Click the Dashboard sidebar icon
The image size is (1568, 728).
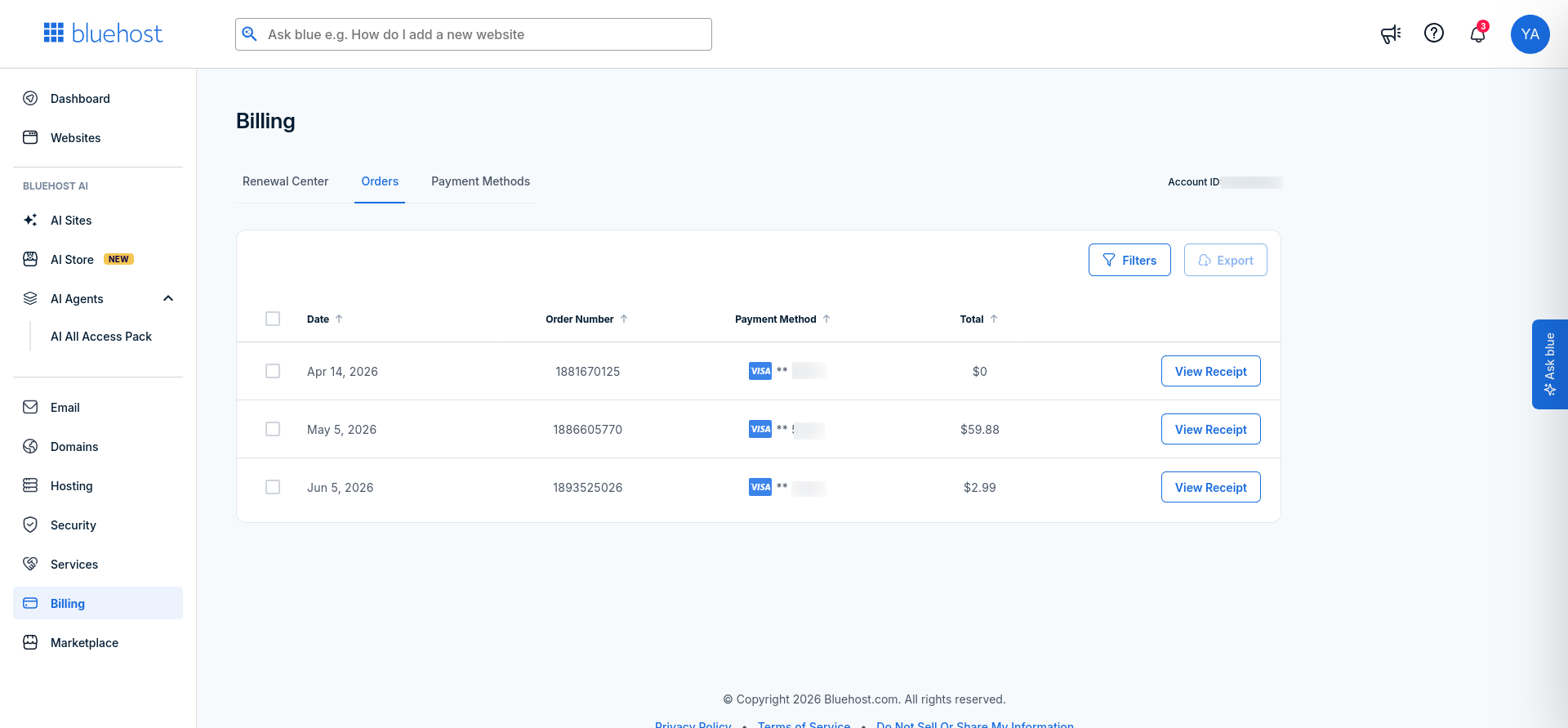[30, 98]
